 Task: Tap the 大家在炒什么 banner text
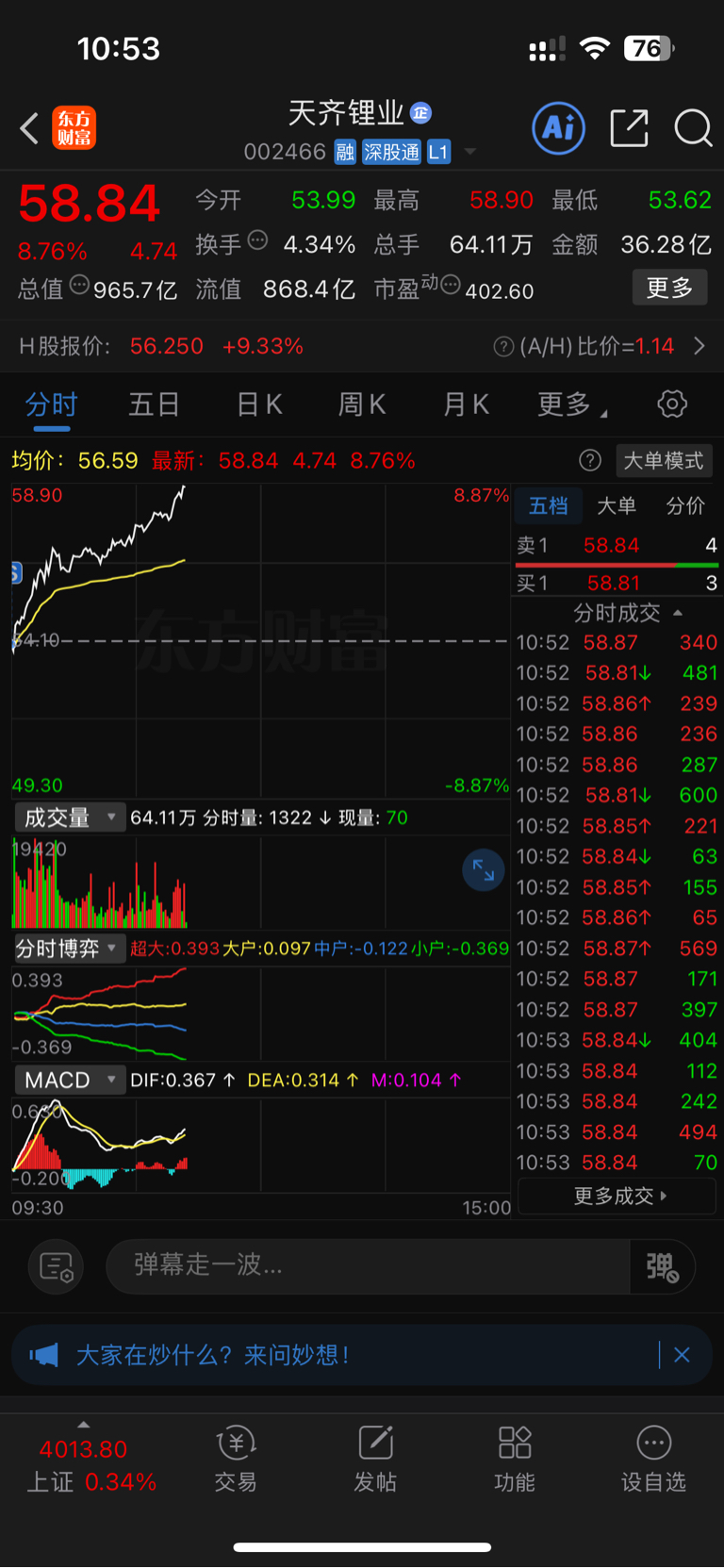pyautogui.click(x=212, y=1355)
